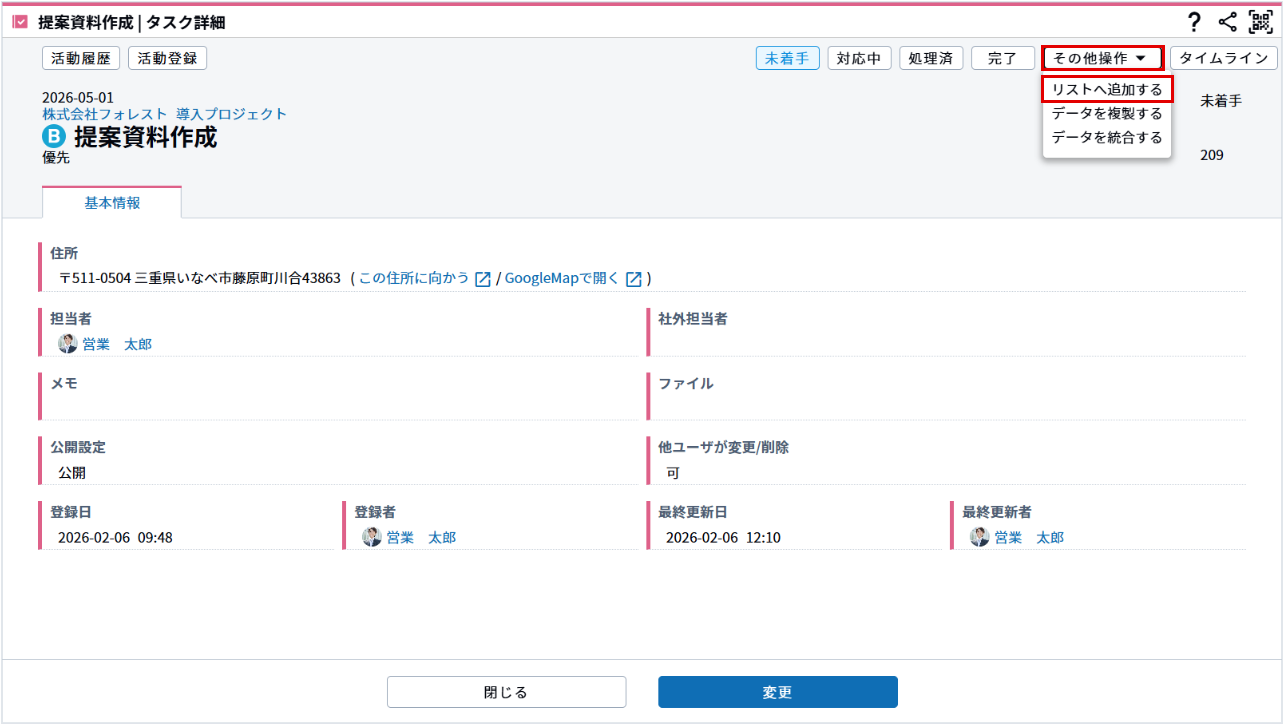The width and height of the screenshot is (1284, 726).
Task: Click external link icon after この住所に向かう
Action: coord(482,279)
